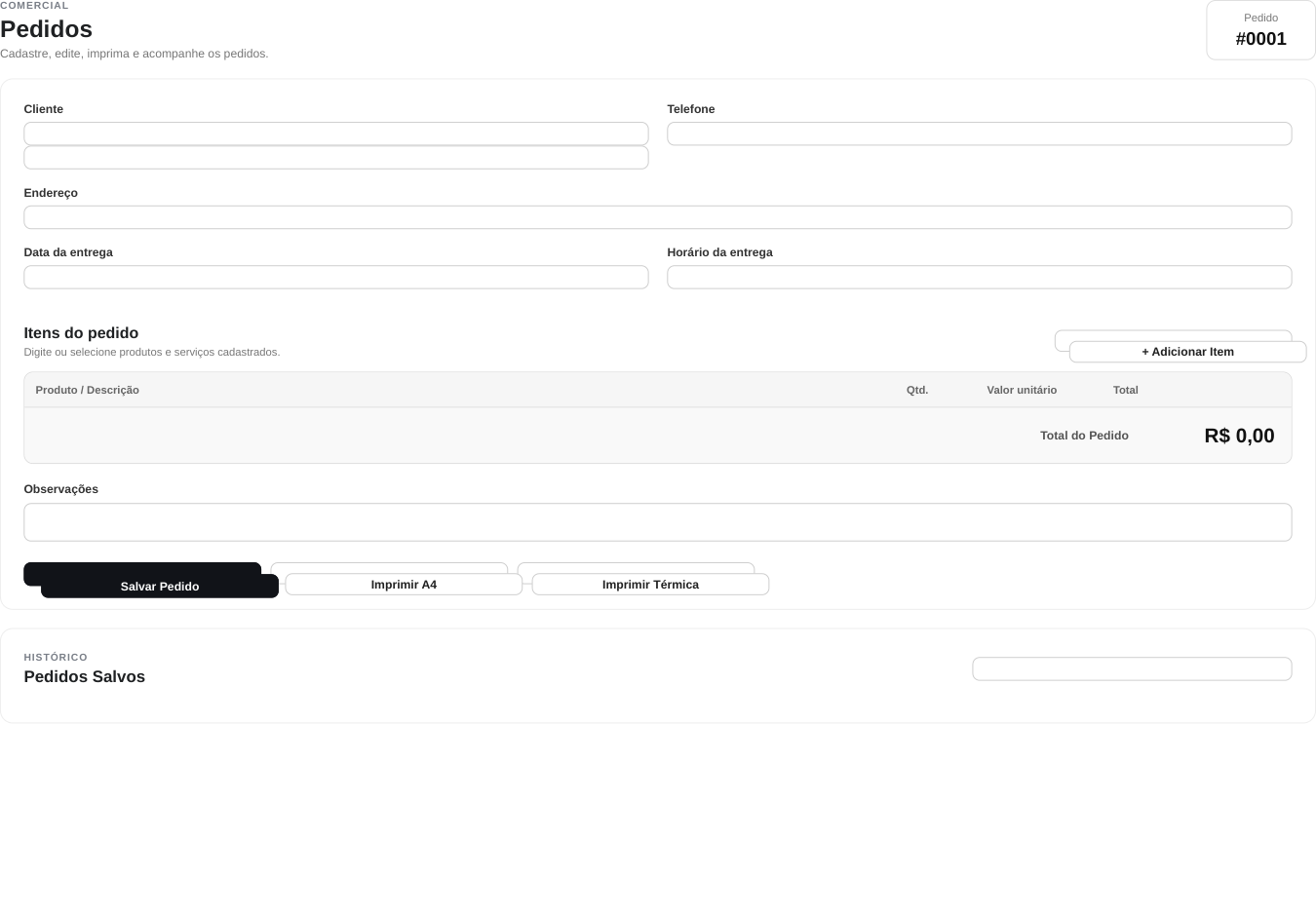Select the Data da entrega field
Viewport: 1316px width, 914px height.
click(335, 277)
